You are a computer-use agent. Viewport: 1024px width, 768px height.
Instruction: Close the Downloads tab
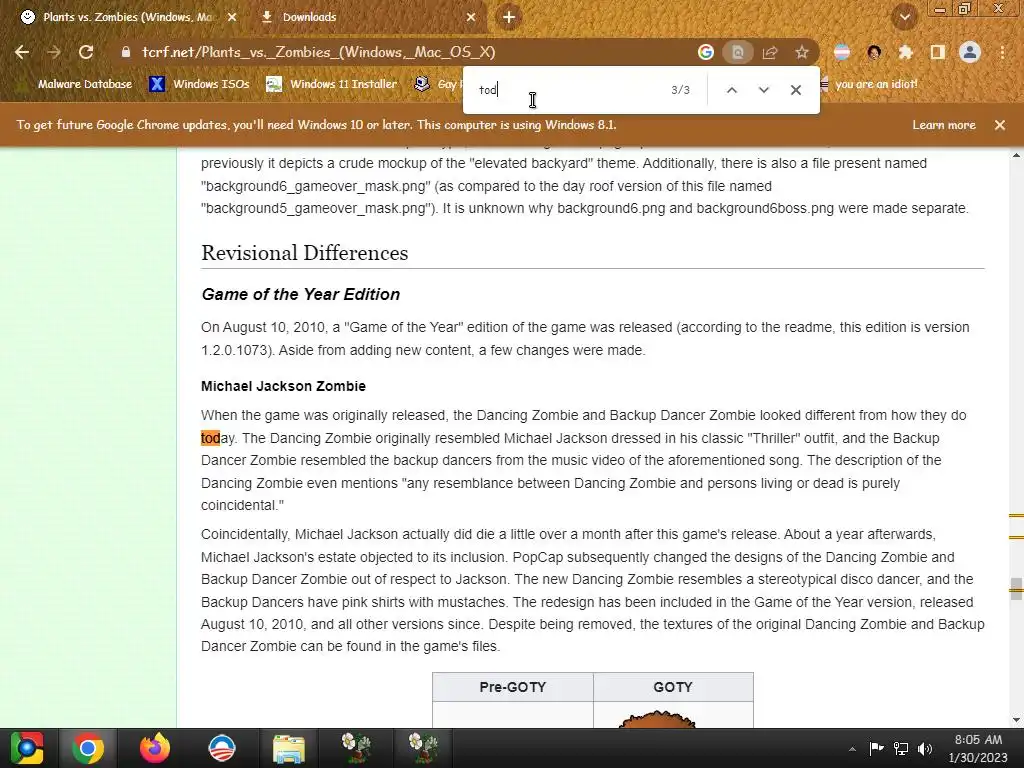471,17
